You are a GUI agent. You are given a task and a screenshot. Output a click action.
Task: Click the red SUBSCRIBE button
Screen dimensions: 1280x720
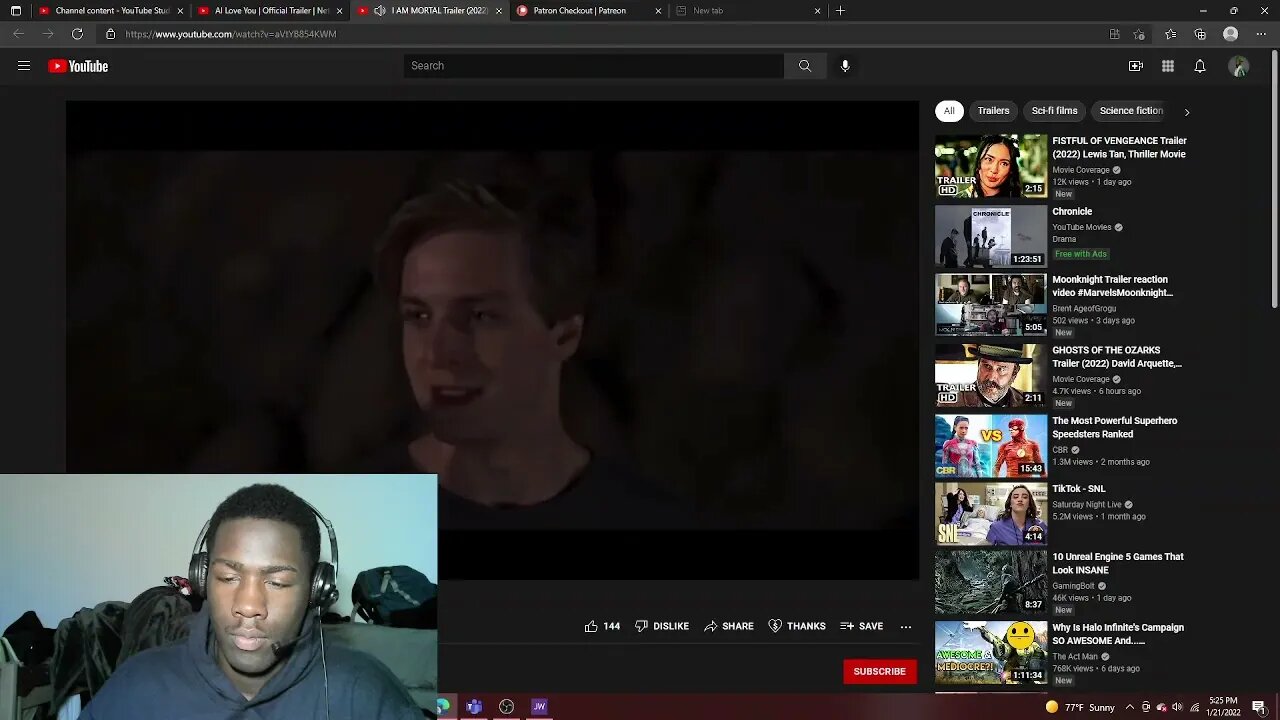click(880, 671)
